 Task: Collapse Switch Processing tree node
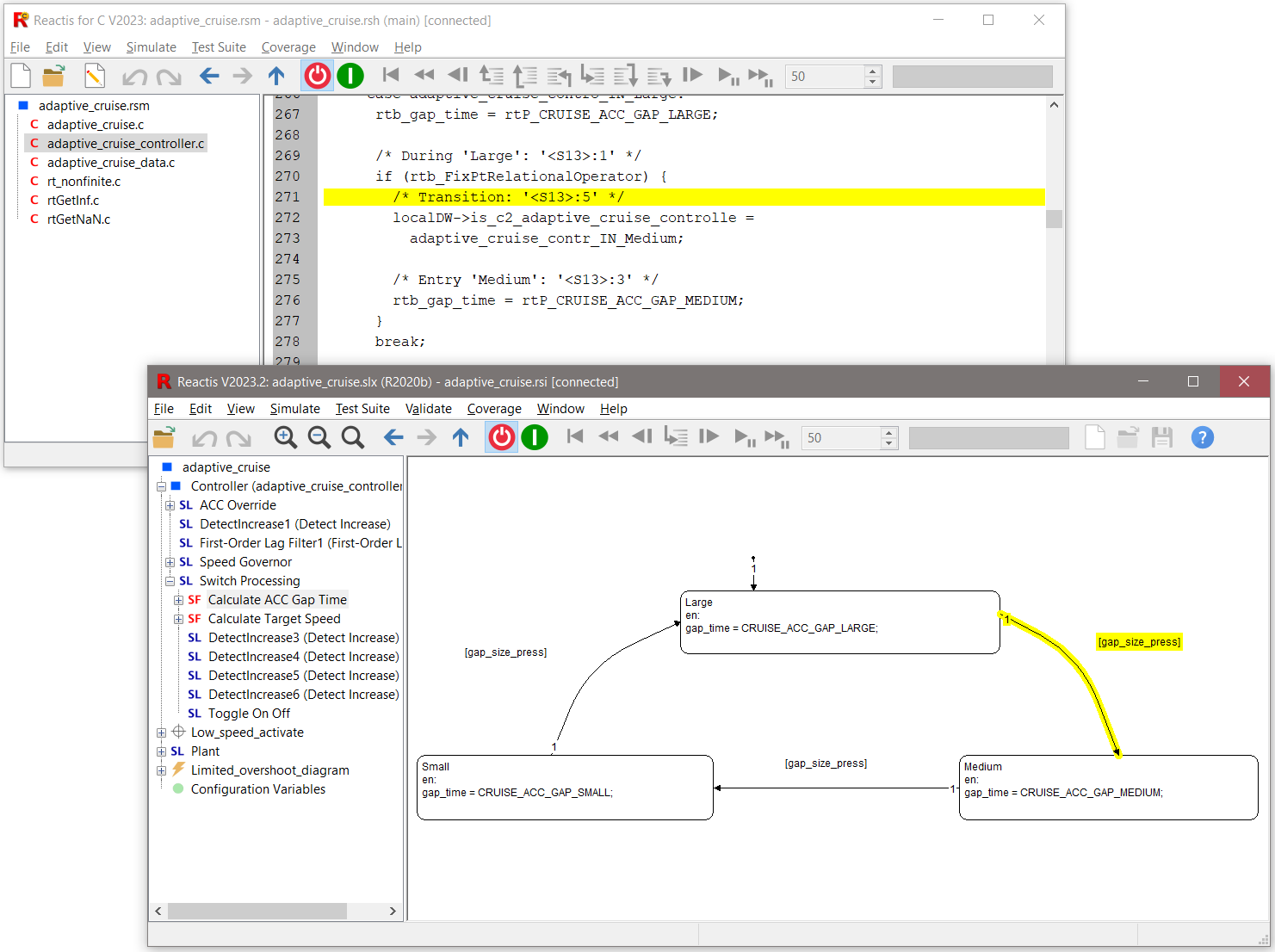coord(170,581)
